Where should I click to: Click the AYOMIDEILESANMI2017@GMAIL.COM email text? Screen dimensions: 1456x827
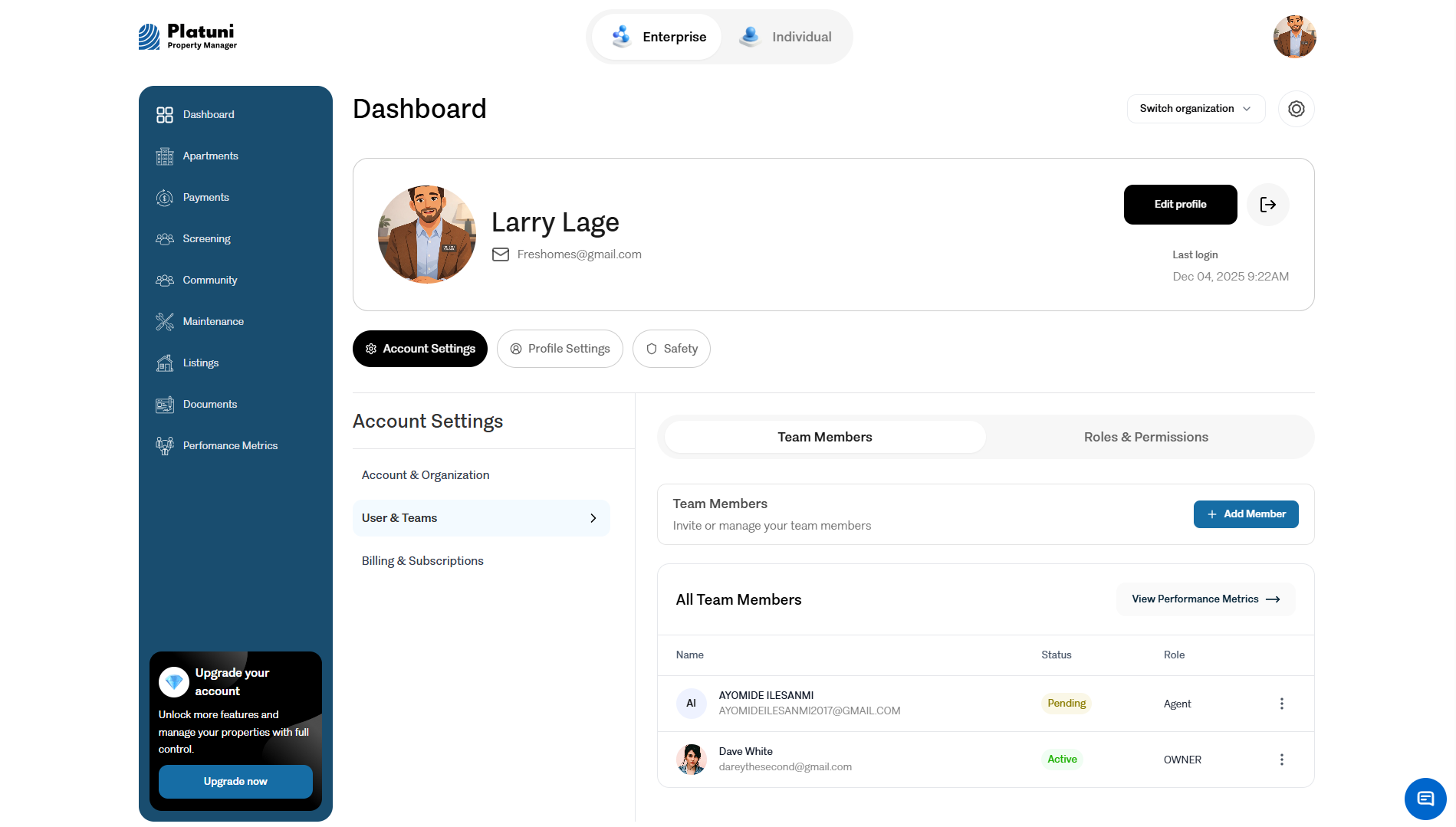810,711
